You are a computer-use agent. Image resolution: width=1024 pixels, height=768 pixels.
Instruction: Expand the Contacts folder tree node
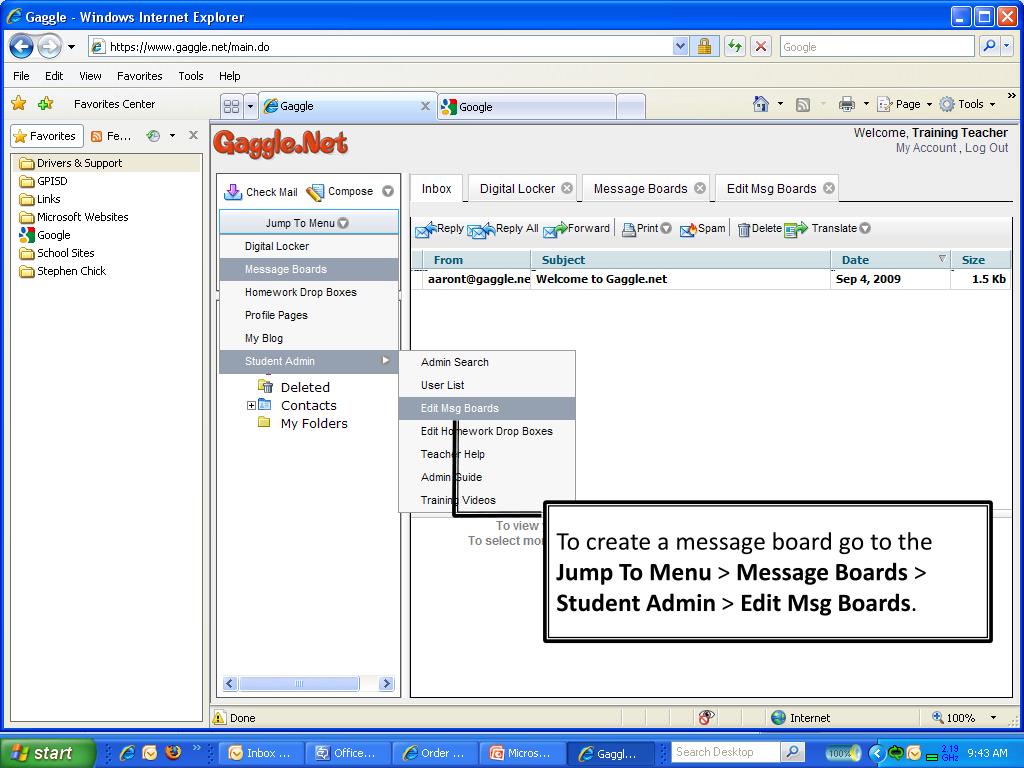tap(251, 406)
